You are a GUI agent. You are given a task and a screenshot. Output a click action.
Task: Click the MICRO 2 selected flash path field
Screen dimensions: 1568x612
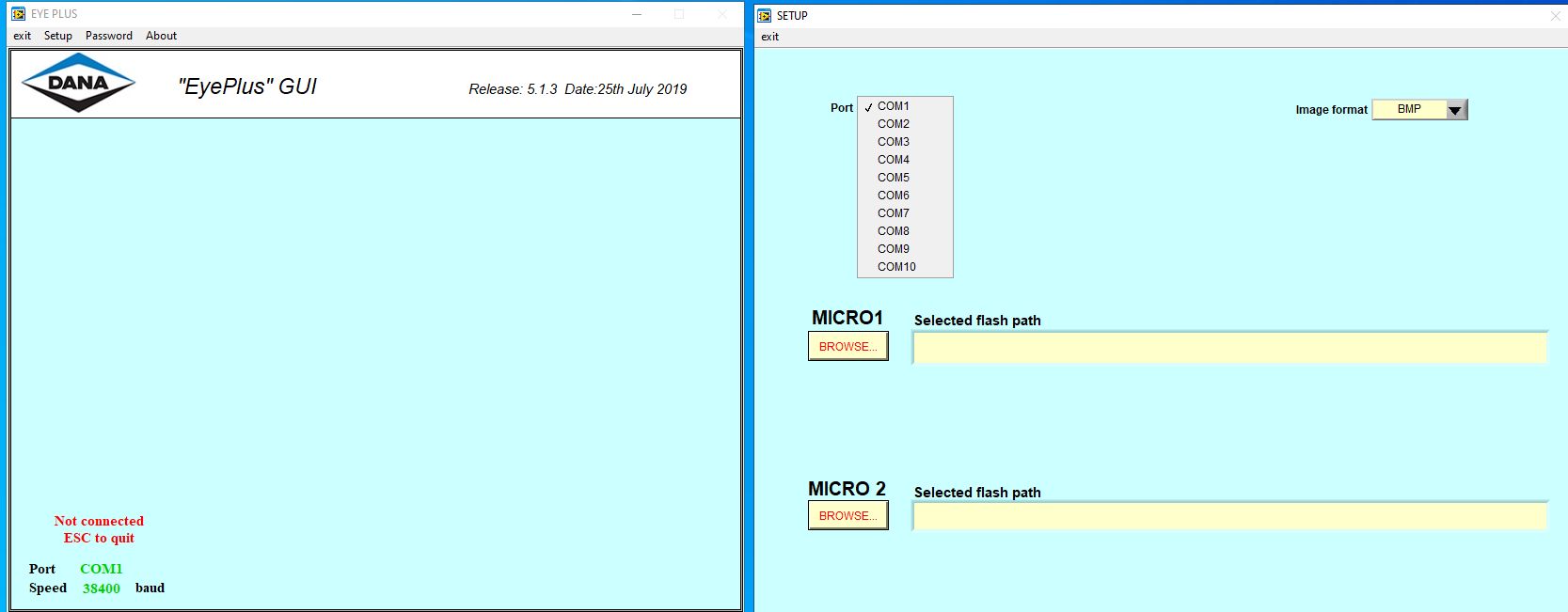[1229, 516]
